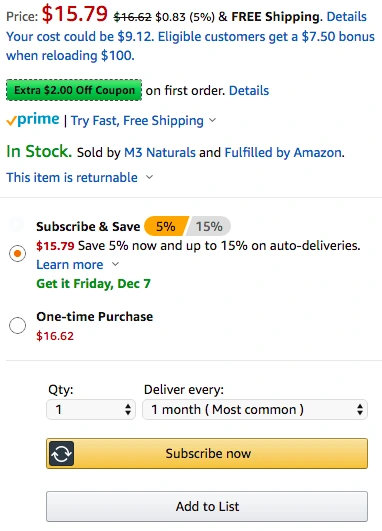Click the 15% savings tier badge
This screenshot has width=382, height=531.
[209, 226]
